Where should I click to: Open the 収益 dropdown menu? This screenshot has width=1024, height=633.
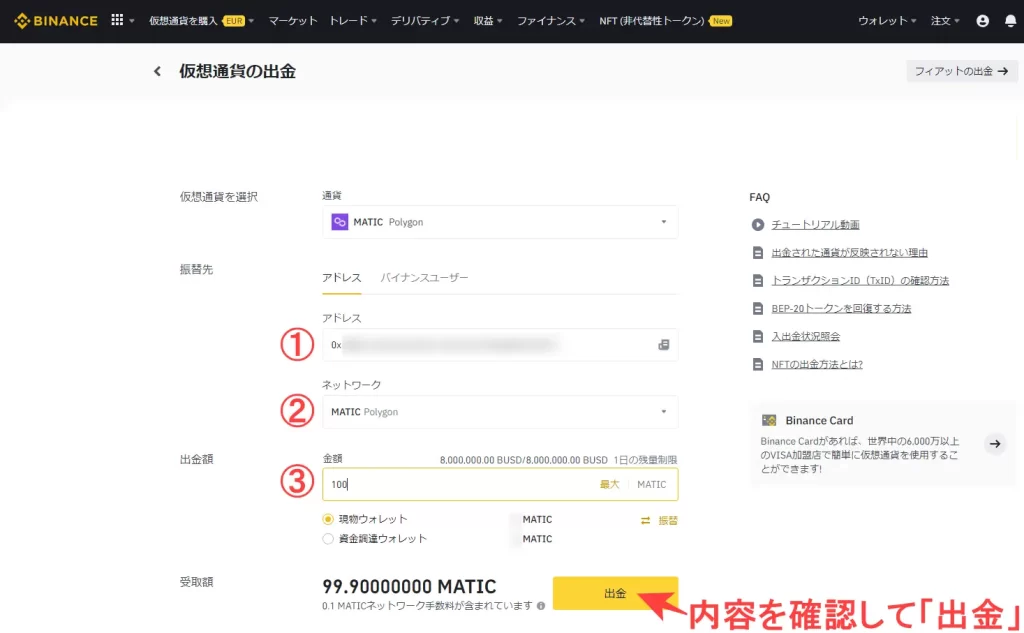click(x=488, y=21)
